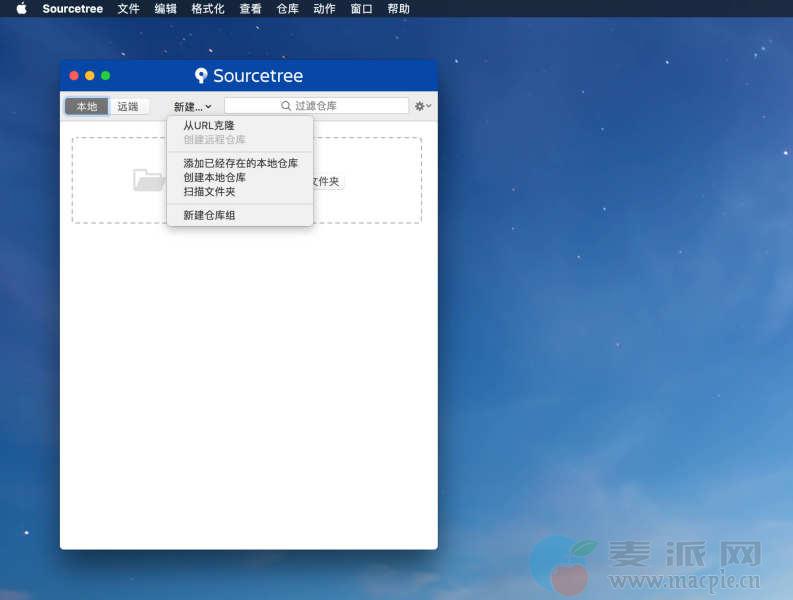Open the settings gear dropdown
This screenshot has width=793, height=600.
pyautogui.click(x=423, y=106)
